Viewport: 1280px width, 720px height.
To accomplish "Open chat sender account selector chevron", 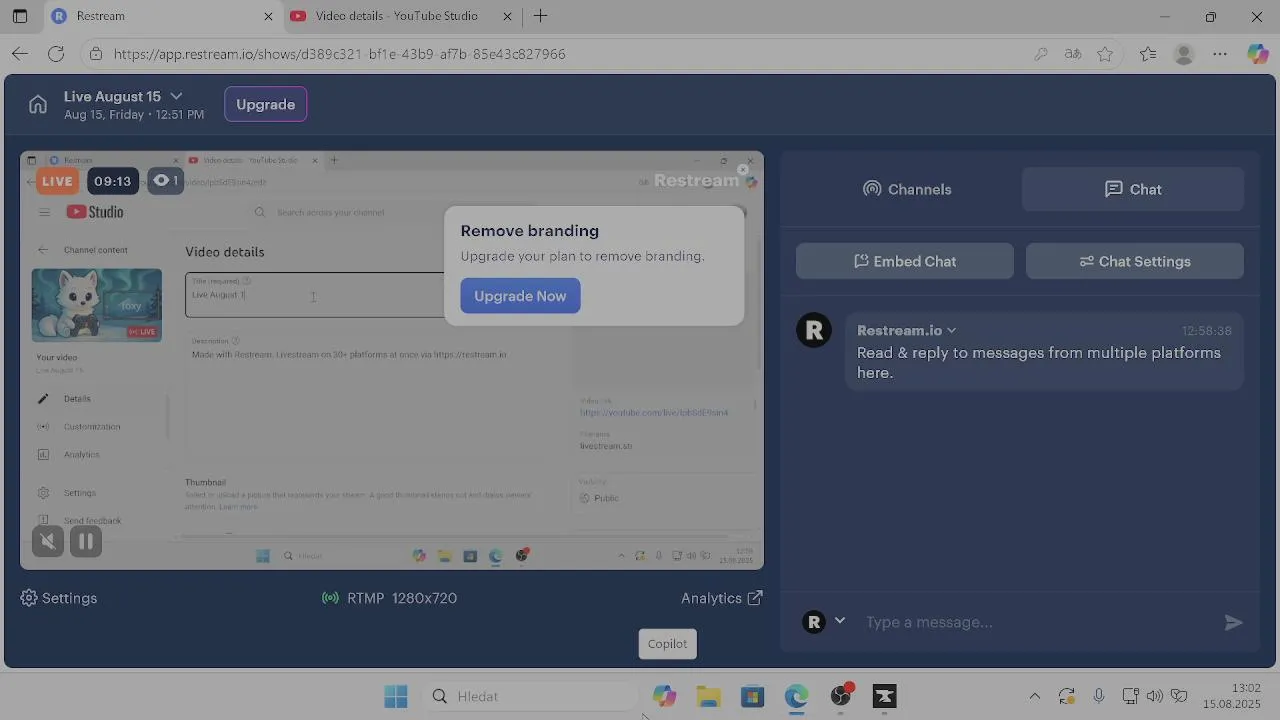I will (840, 621).
